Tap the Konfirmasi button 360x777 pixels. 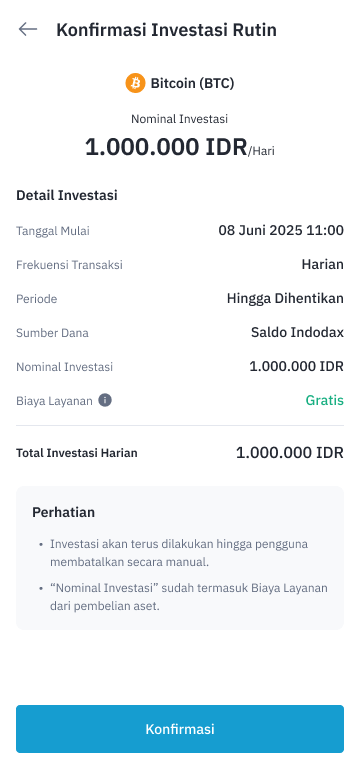click(x=180, y=729)
